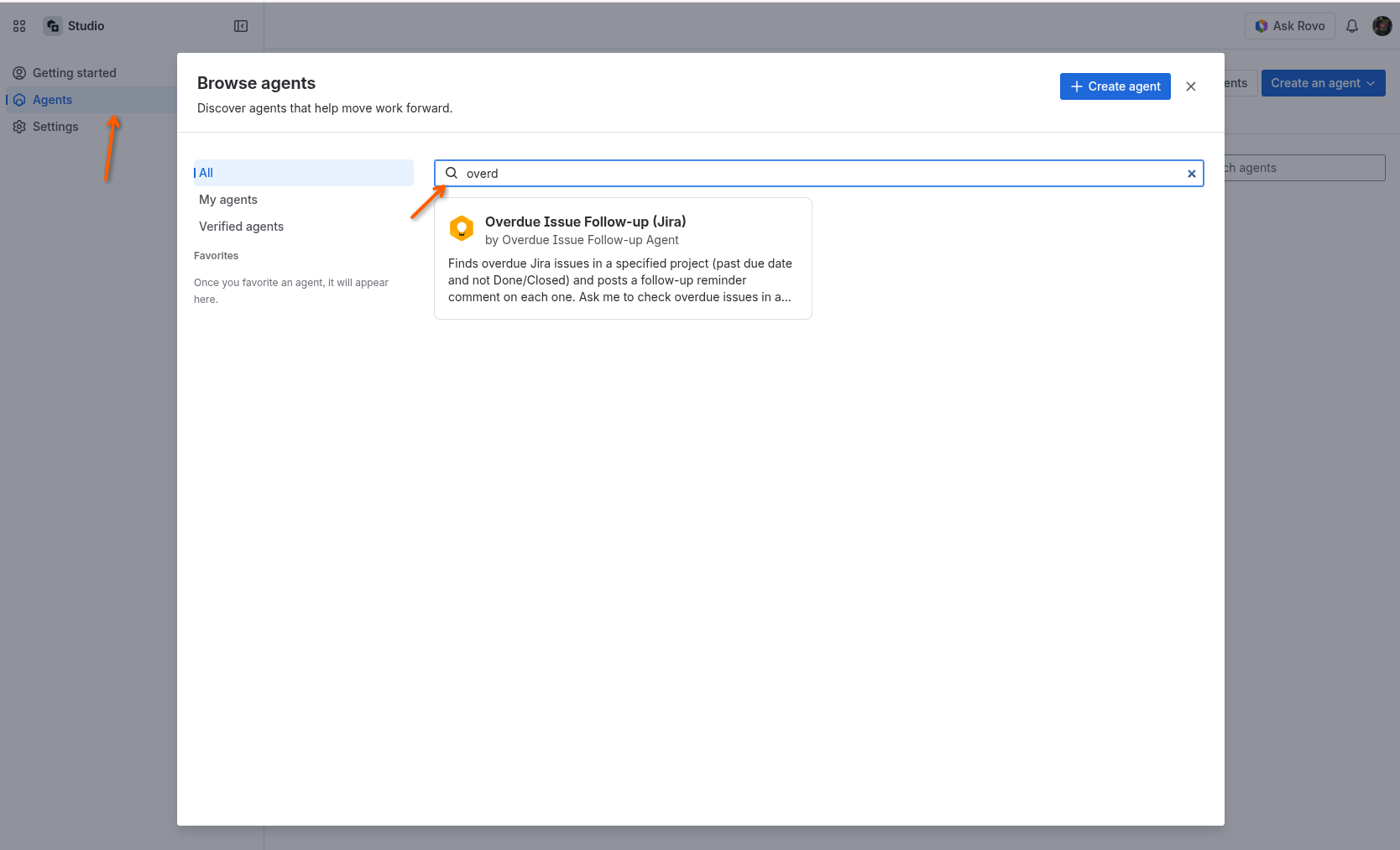The height and width of the screenshot is (850, 1400).
Task: Open Overdue Issue Follow-up (Jira) agent card
Action: pyautogui.click(x=623, y=258)
